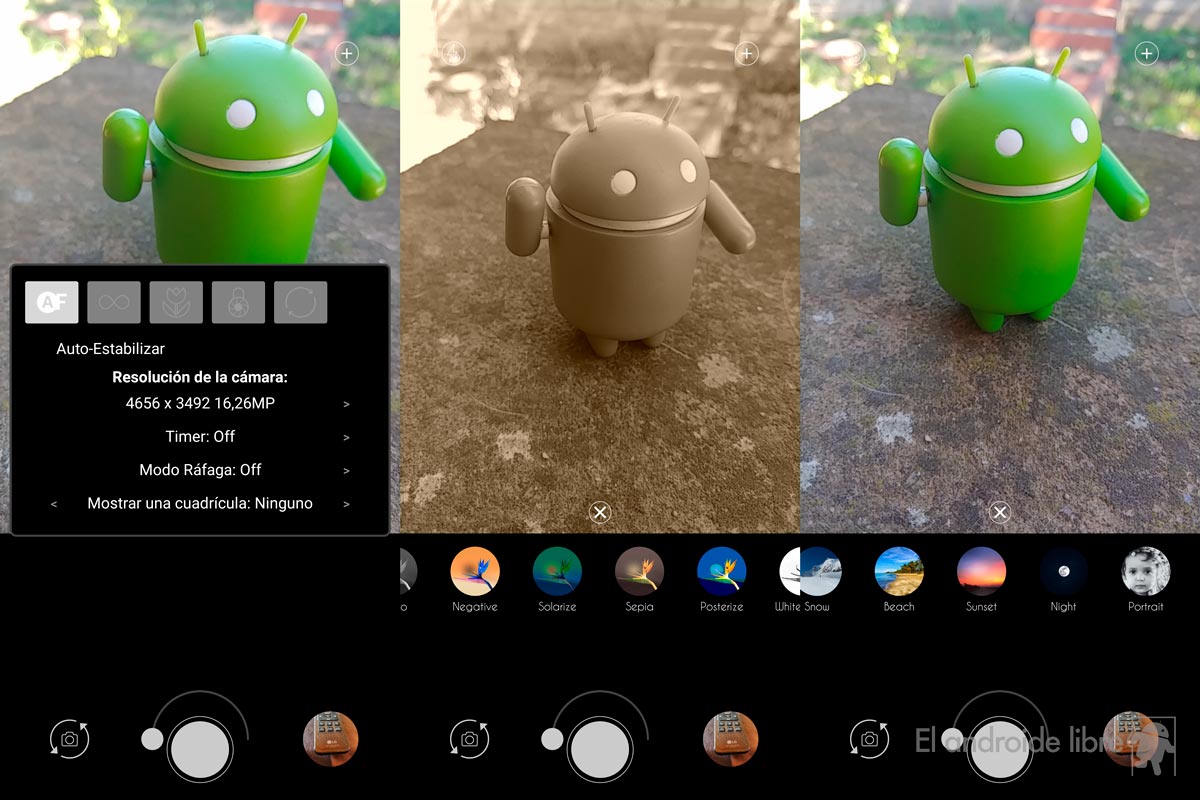This screenshot has height=800, width=1200.
Task: Toggle the Auto-Estabilizar option
Action: 110,349
